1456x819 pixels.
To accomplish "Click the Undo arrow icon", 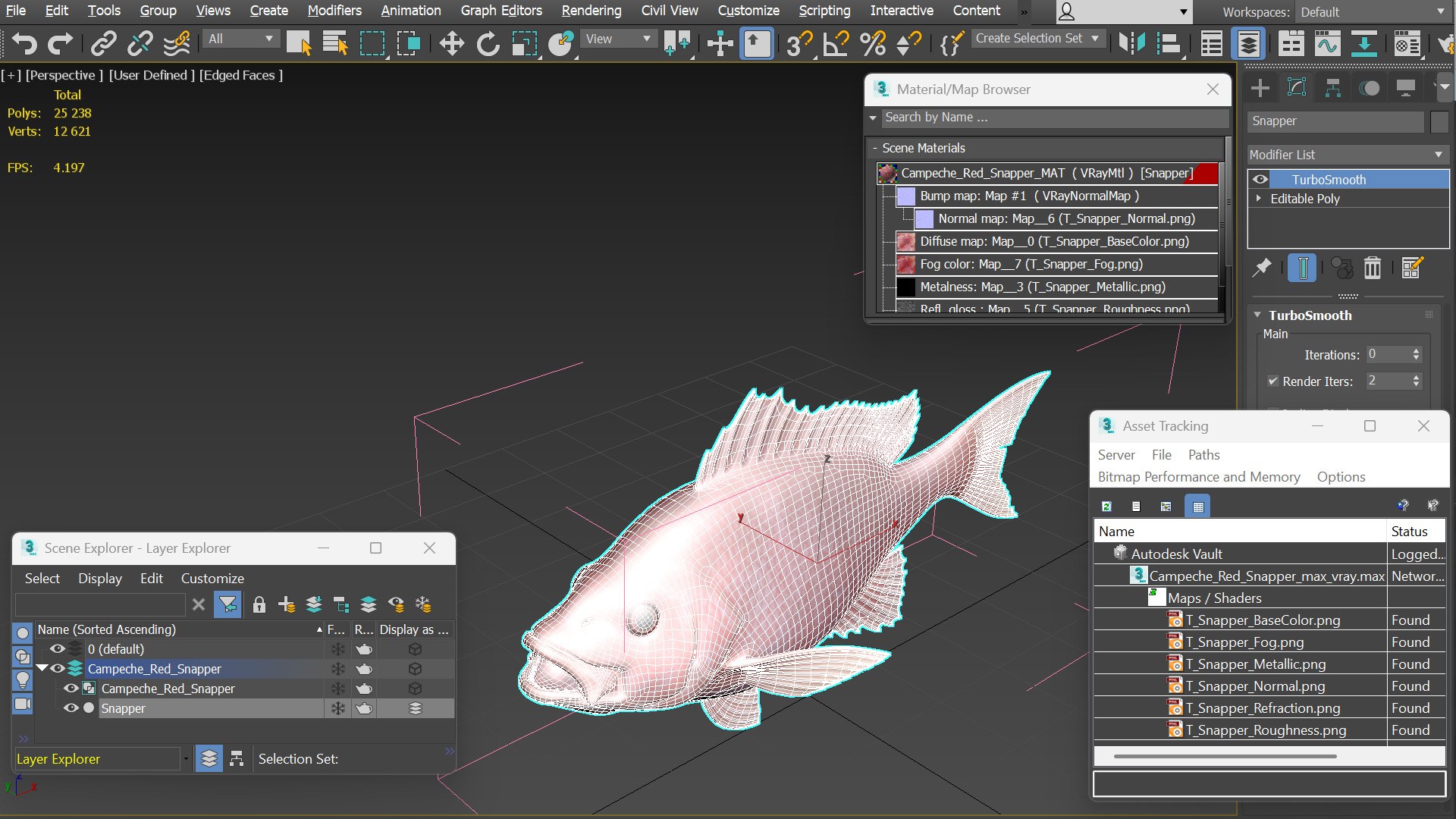I will (x=24, y=43).
